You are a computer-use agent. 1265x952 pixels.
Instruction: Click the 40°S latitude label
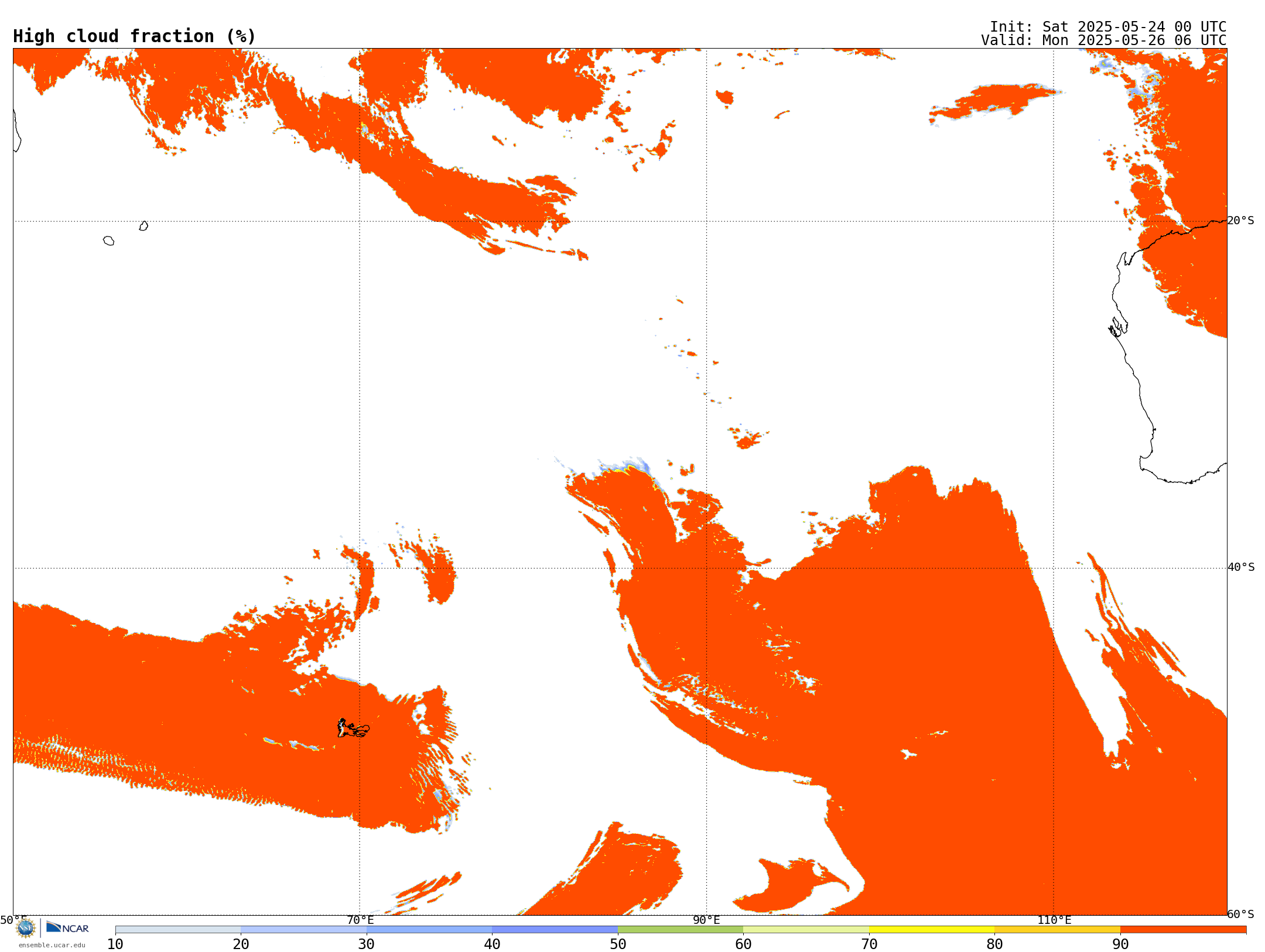pyautogui.click(x=1241, y=567)
